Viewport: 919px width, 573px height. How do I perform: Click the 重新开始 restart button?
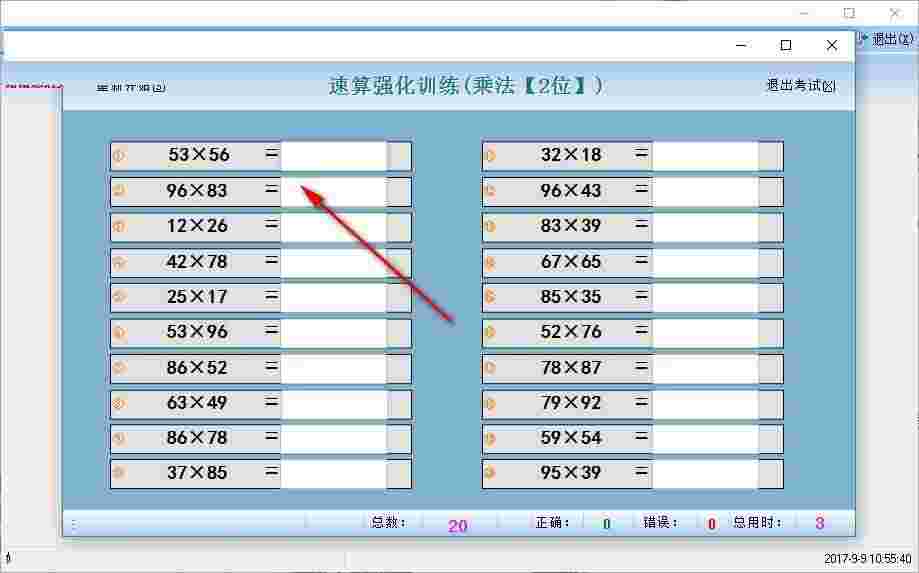131,88
